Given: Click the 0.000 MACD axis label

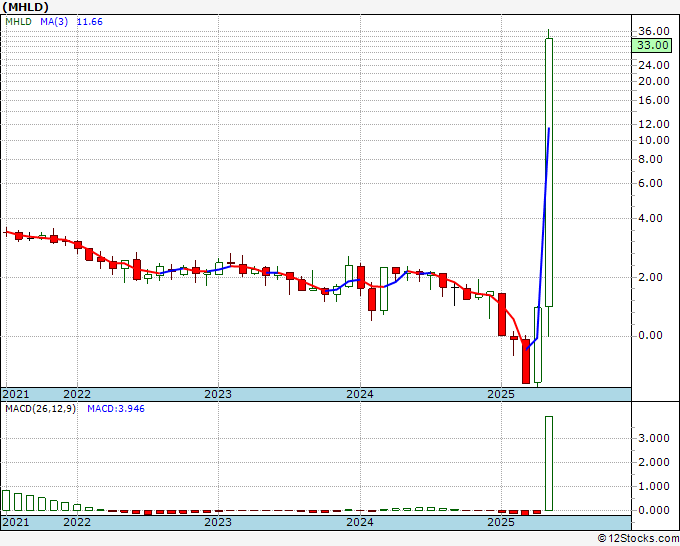Looking at the screenshot, I should [654, 510].
